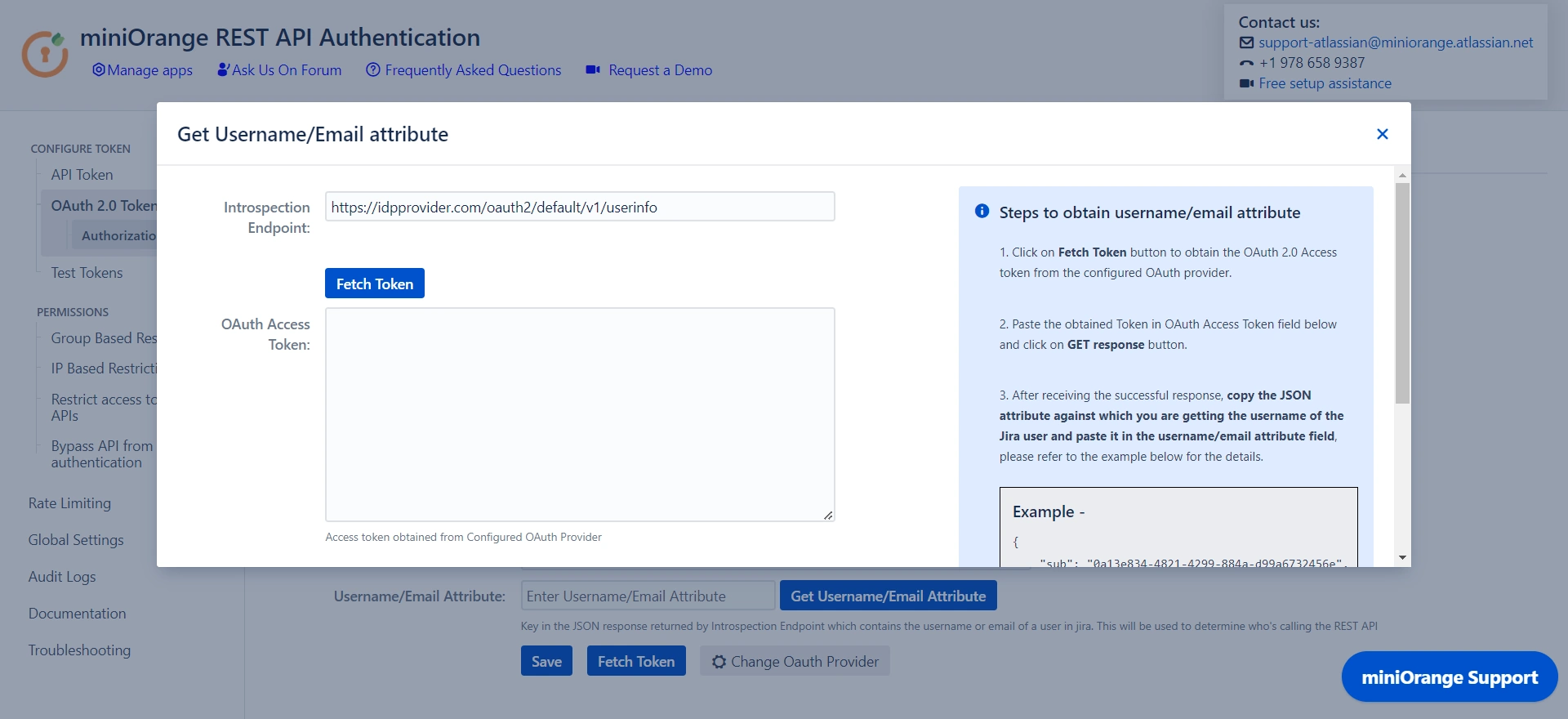1568x719 pixels.
Task: Click inside the OAuth Access Token textarea
Action: pyautogui.click(x=580, y=414)
